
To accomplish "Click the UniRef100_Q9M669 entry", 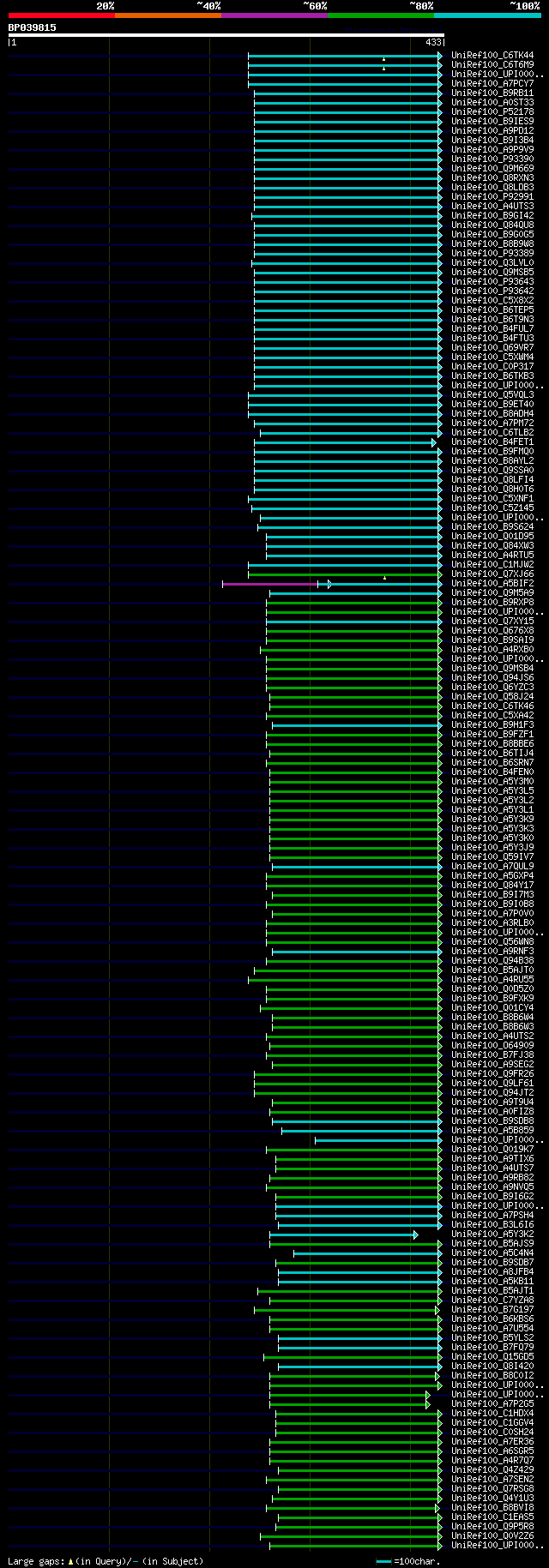I will pyautogui.click(x=492, y=168).
